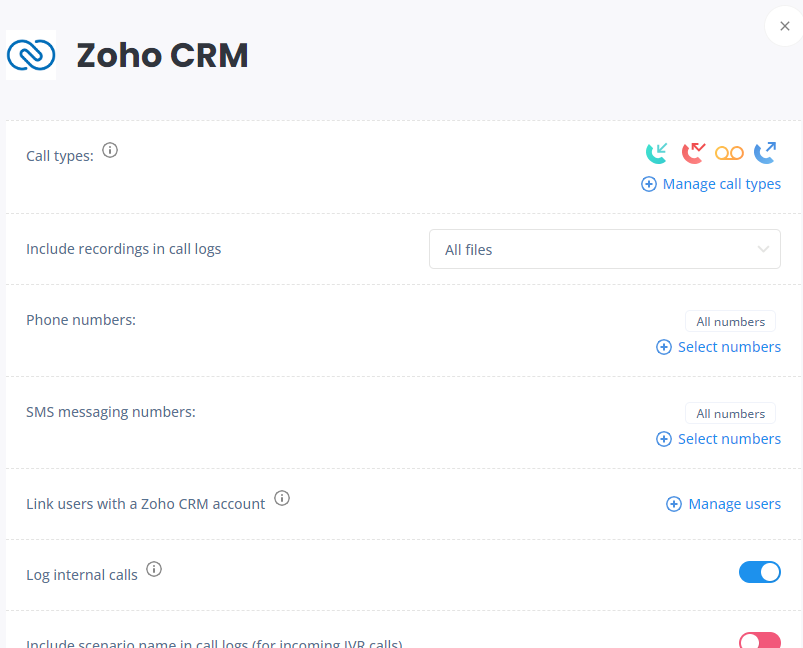Open the Include recordings dropdown
The image size is (803, 648).
tap(605, 249)
